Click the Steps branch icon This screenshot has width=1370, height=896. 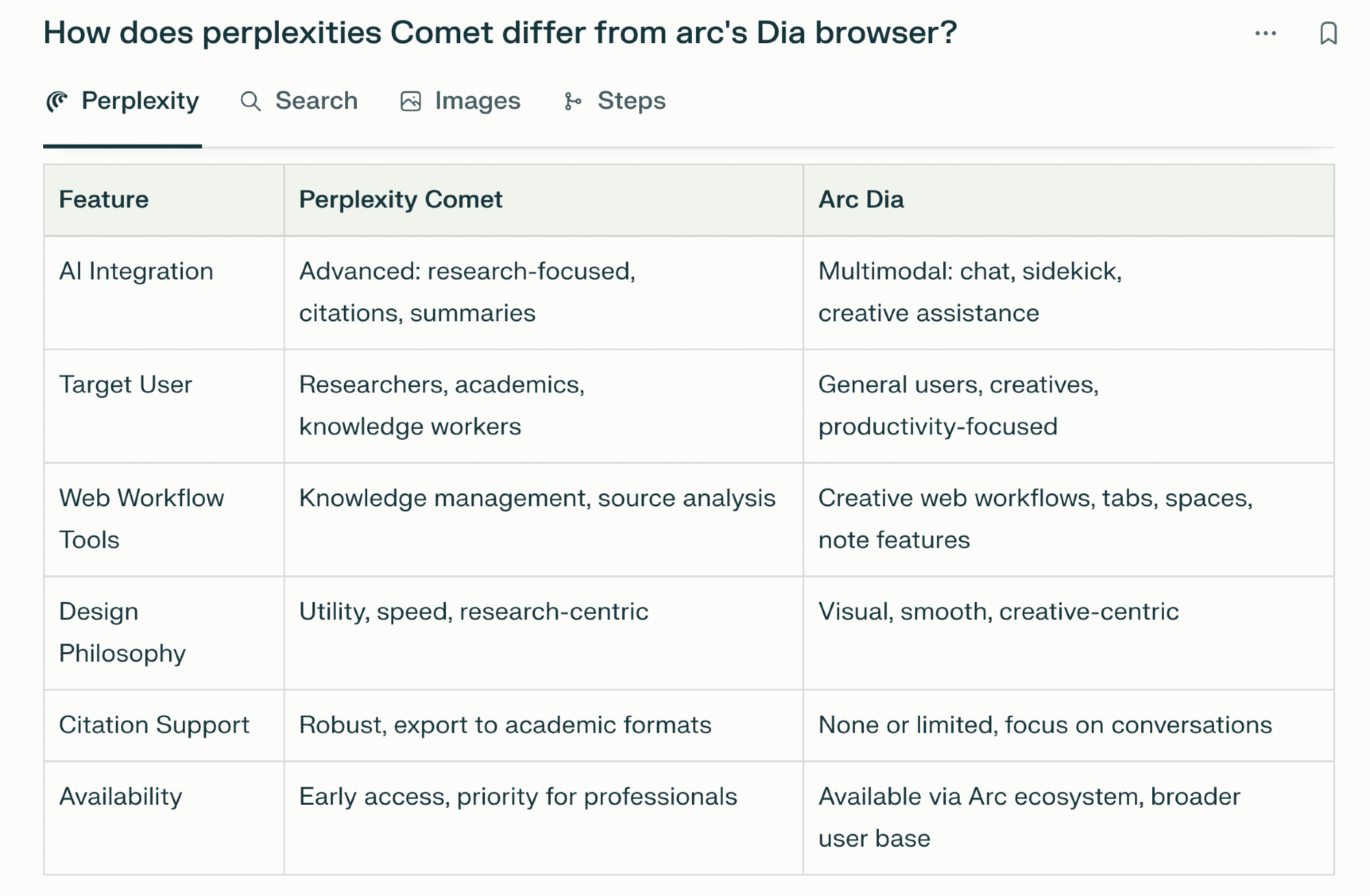pos(573,101)
